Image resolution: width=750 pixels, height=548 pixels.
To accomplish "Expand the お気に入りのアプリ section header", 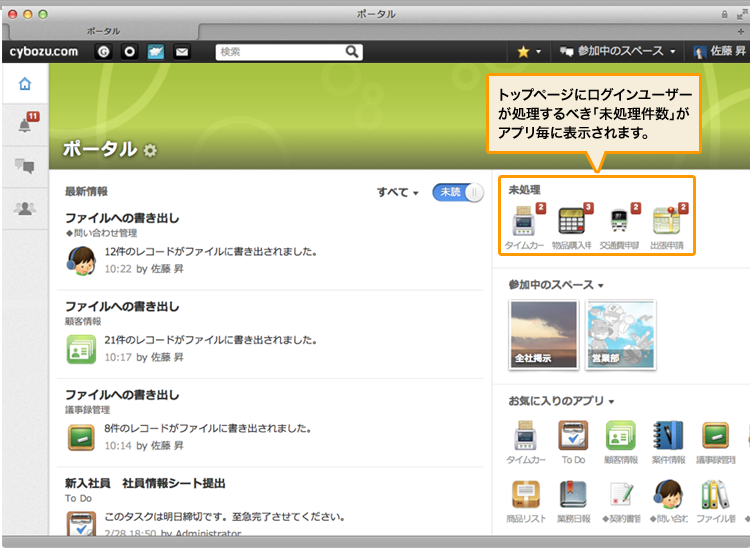I will [560, 401].
